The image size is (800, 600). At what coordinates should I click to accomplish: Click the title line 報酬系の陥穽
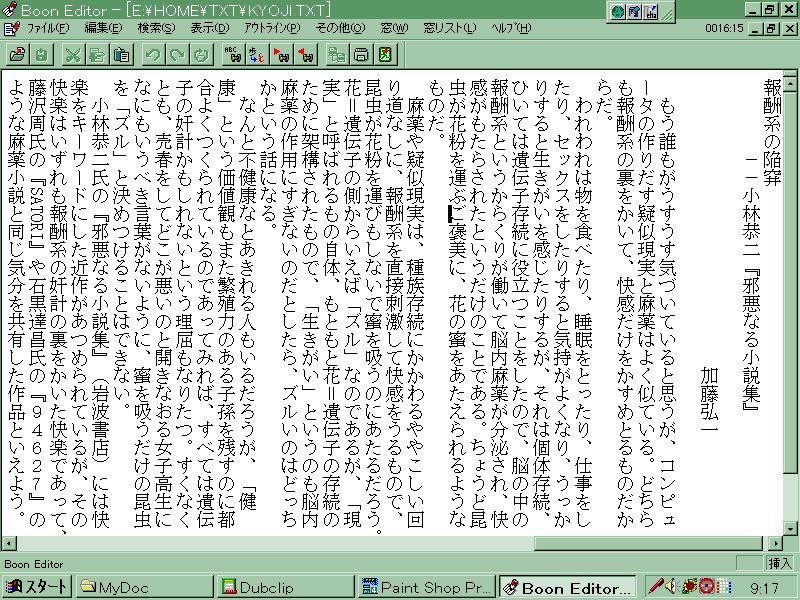772,134
